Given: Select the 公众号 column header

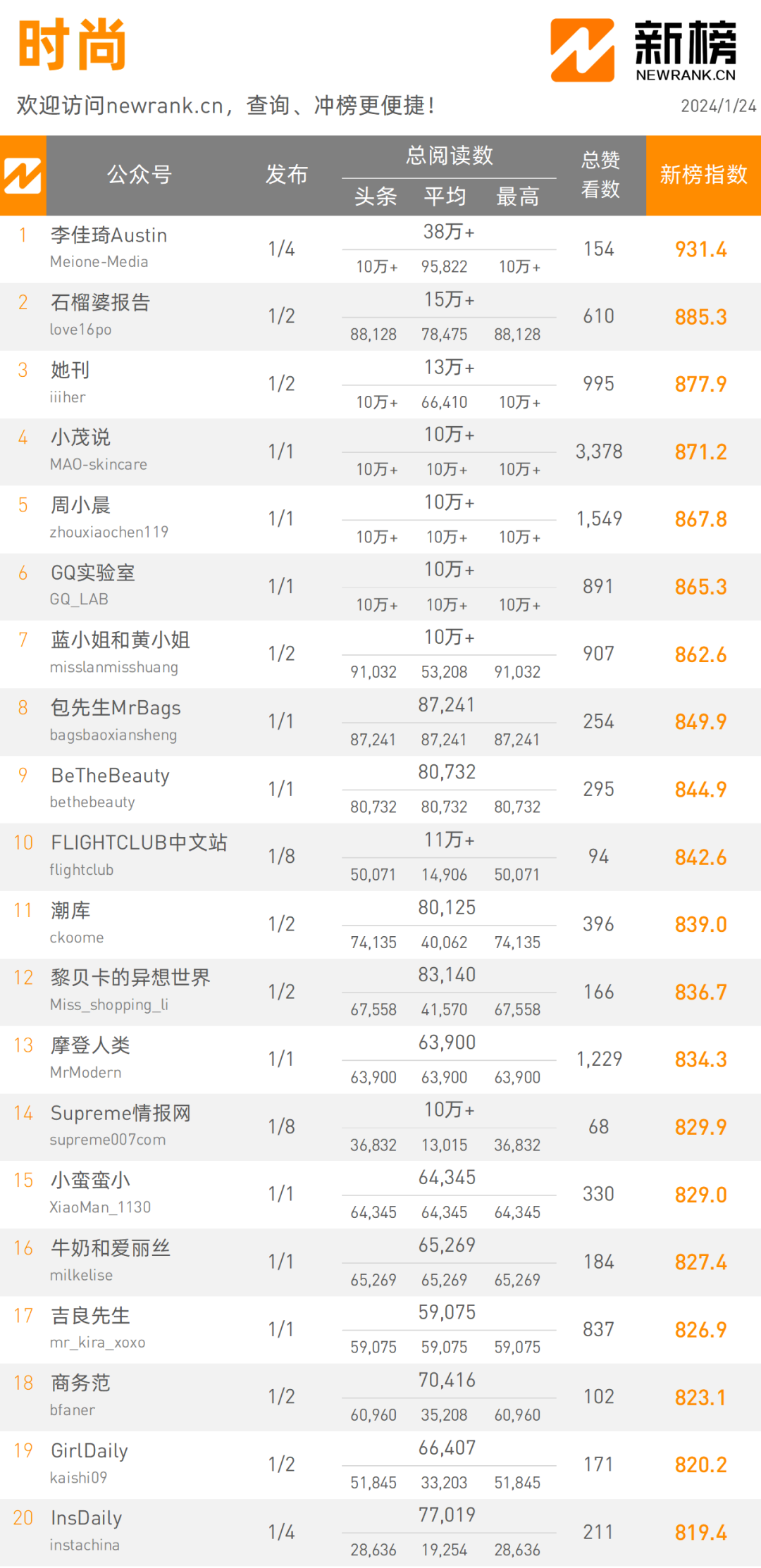Looking at the screenshot, I should [x=140, y=175].
